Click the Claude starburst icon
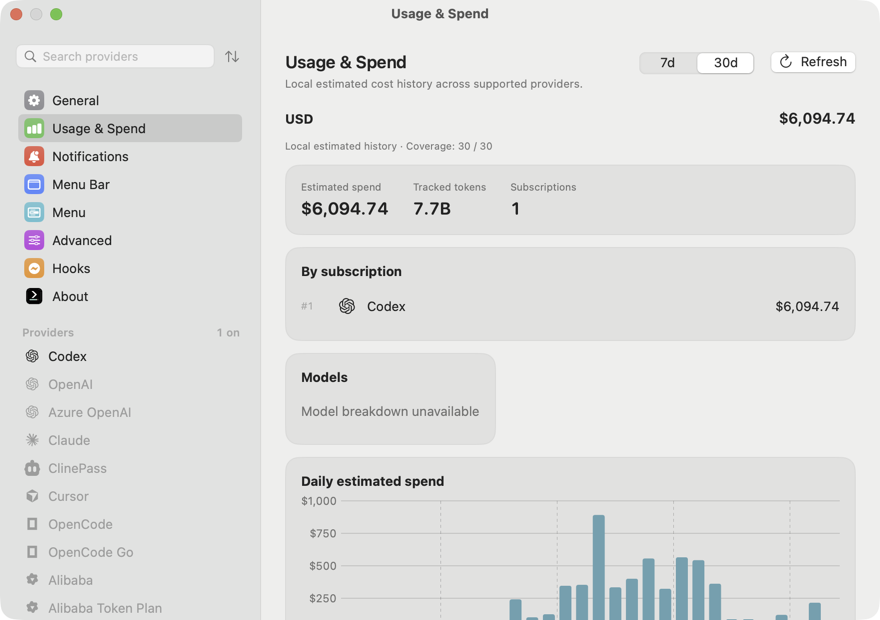The width and height of the screenshot is (880, 620). [x=33, y=440]
